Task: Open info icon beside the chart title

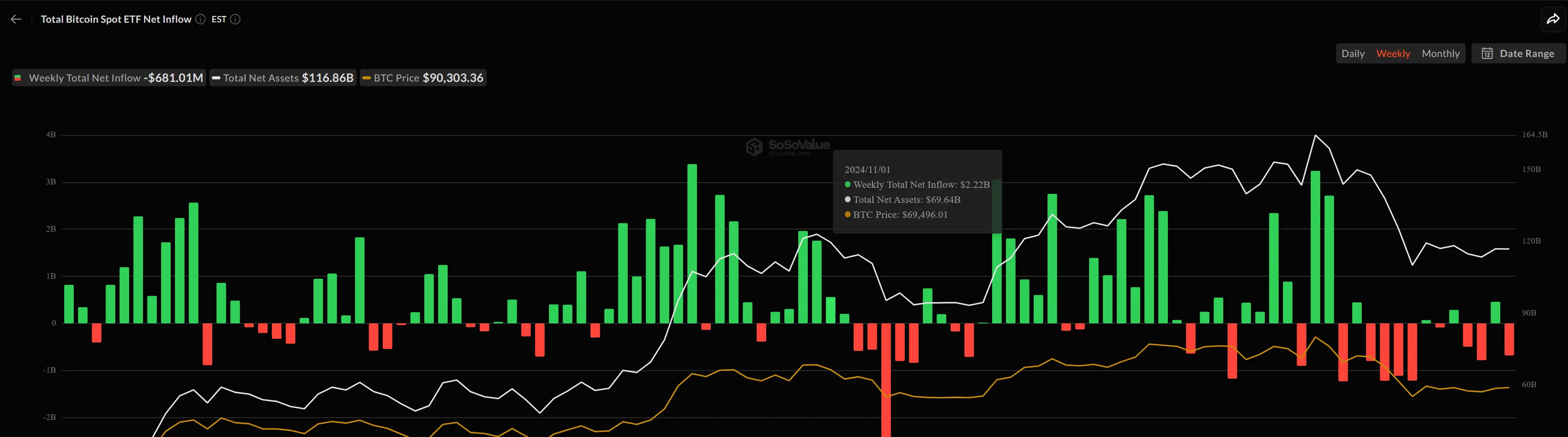Action: pos(200,19)
